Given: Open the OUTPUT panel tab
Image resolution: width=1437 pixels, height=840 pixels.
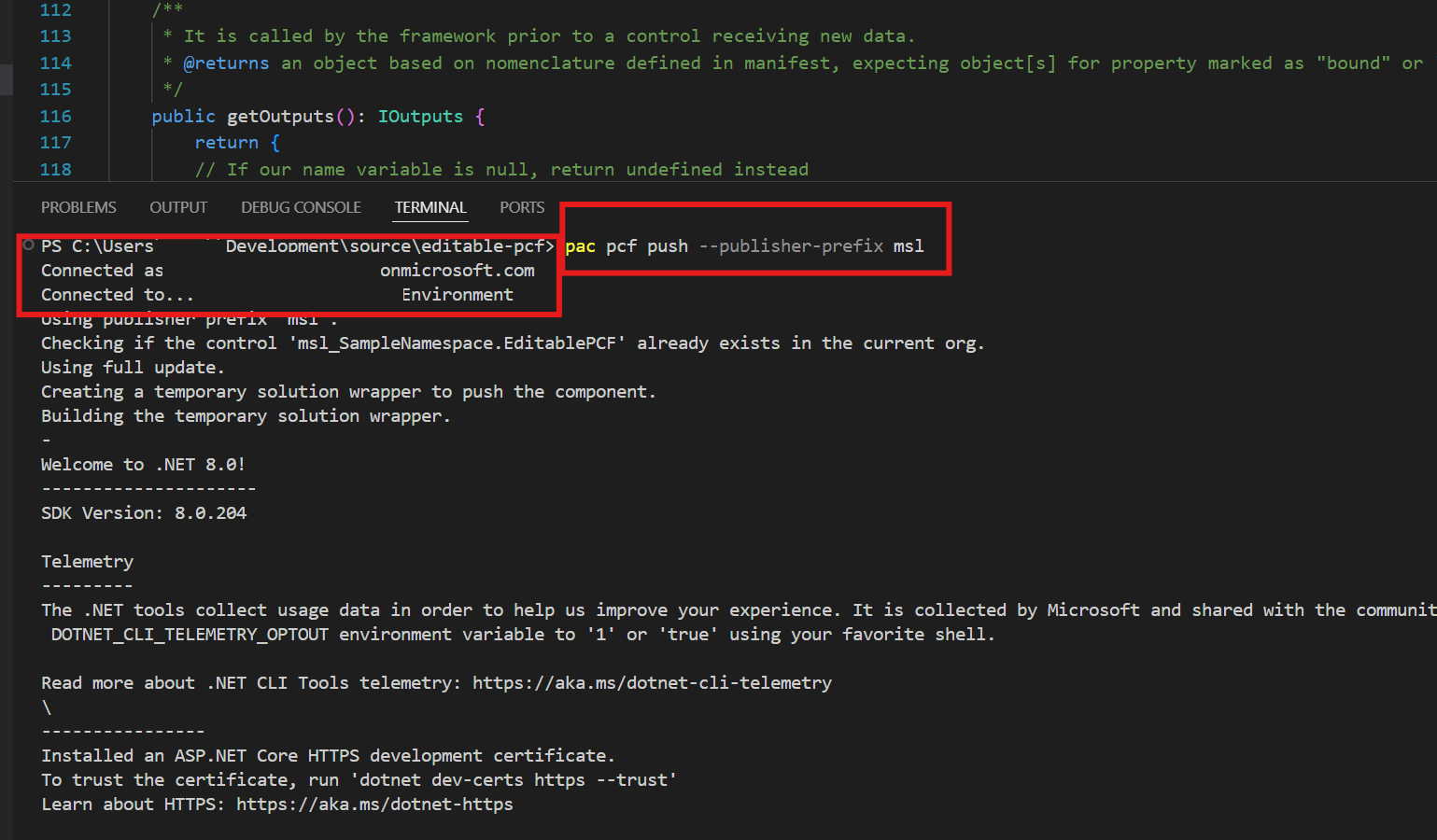Looking at the screenshot, I should [178, 207].
